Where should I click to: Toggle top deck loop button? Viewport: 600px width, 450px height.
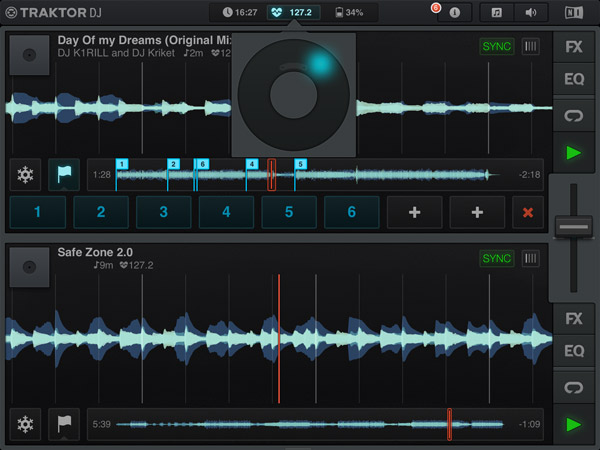coord(574,116)
